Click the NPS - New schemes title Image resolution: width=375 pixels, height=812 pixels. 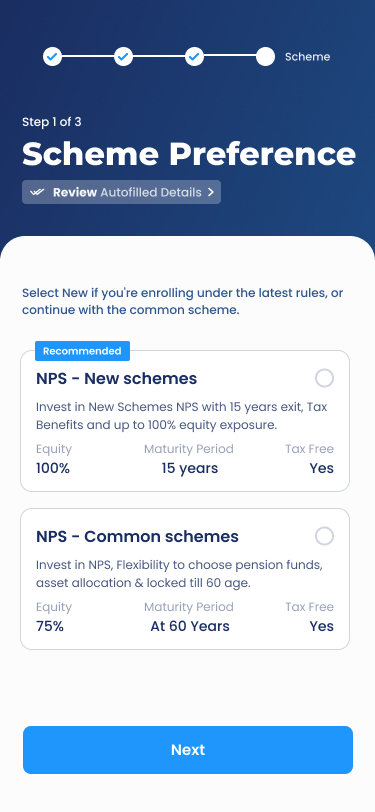coord(117,379)
